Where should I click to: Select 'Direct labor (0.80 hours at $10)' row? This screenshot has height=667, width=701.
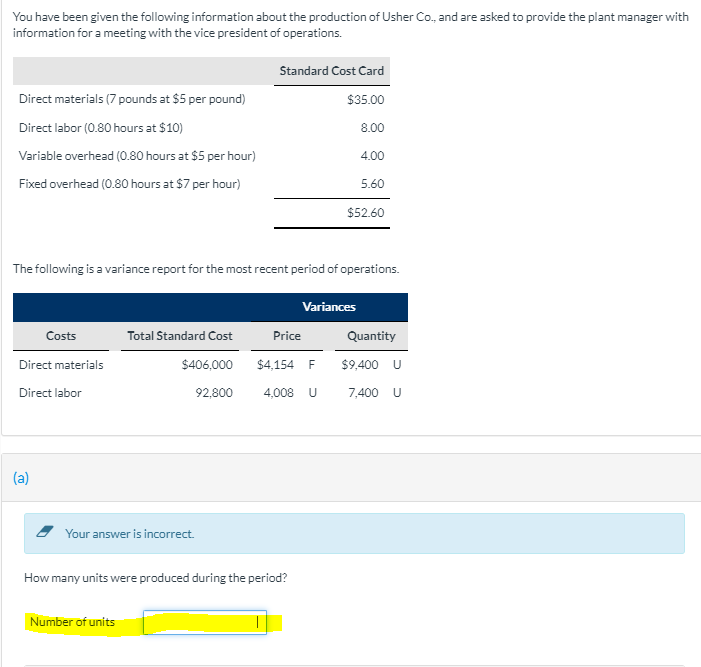(101, 128)
